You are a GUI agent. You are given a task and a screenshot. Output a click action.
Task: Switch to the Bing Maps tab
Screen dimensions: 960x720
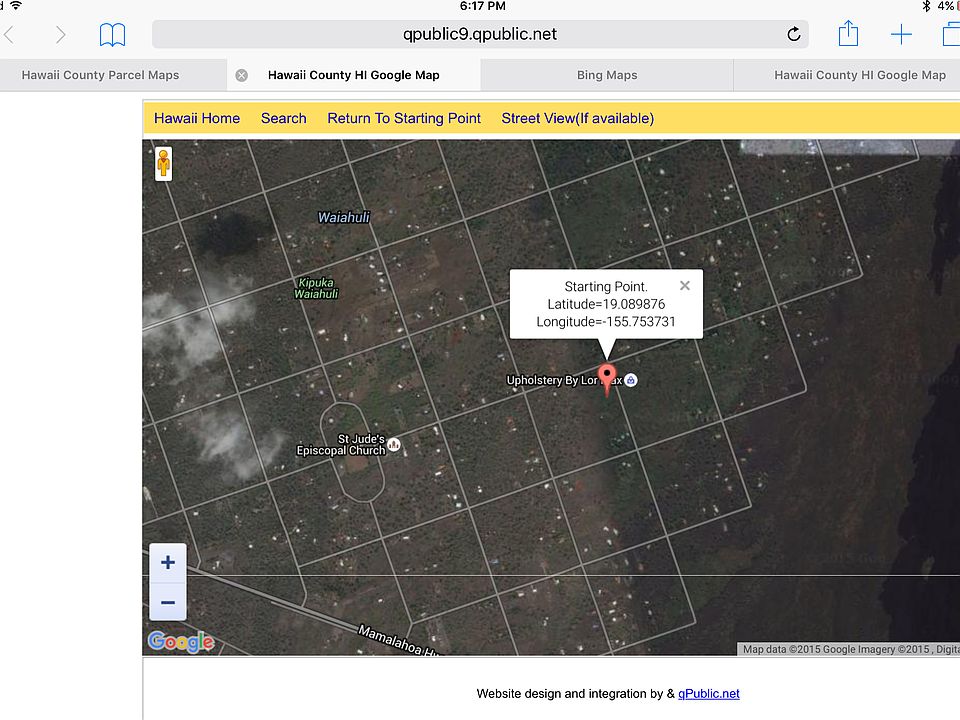pos(607,75)
